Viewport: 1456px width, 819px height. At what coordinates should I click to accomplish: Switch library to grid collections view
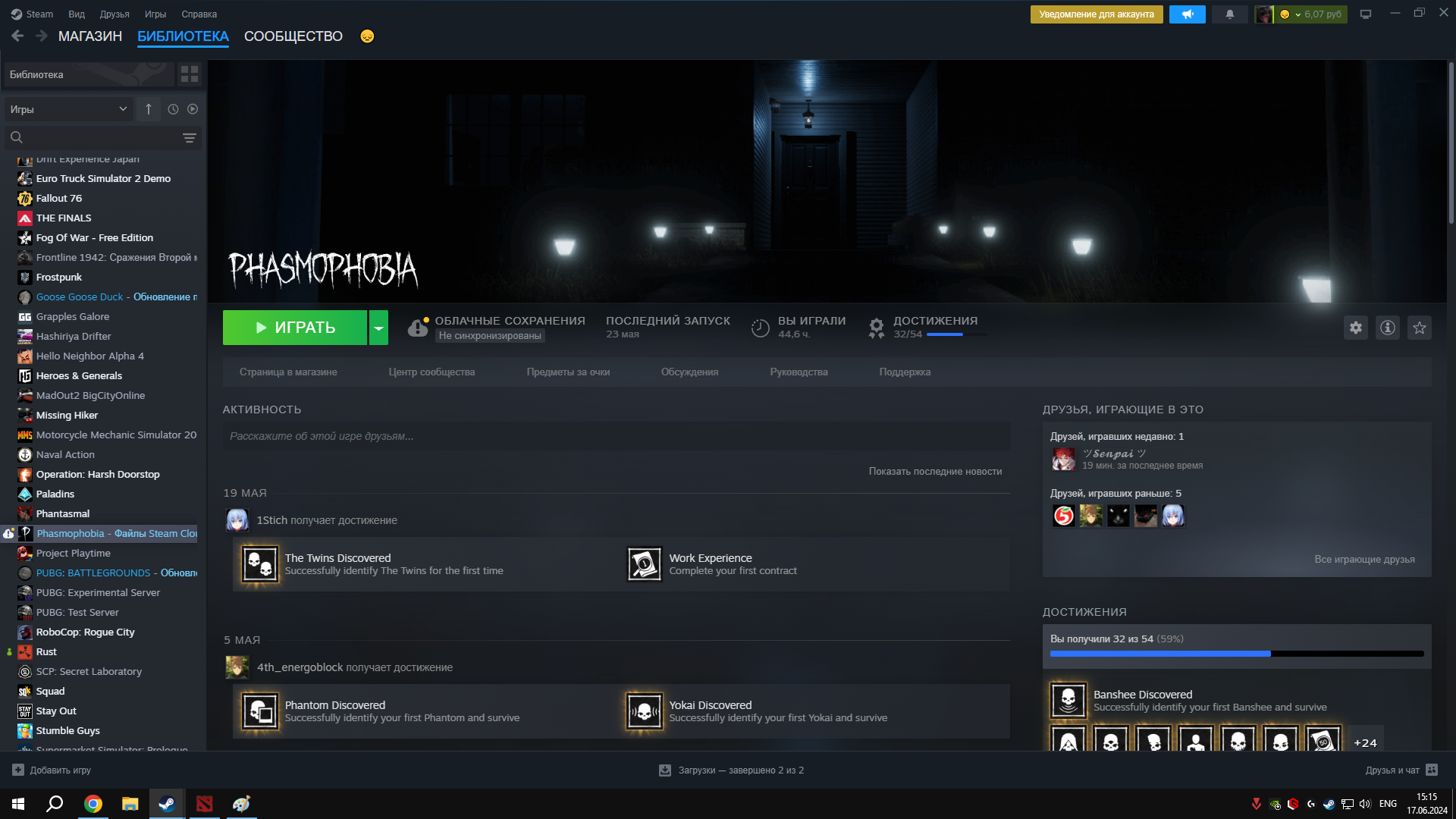click(x=190, y=74)
